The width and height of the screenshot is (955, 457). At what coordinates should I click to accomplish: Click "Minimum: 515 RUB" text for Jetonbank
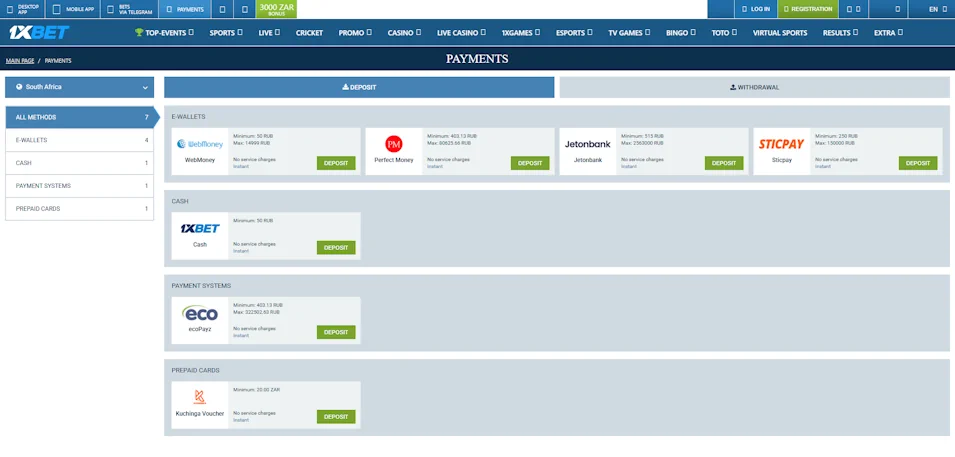pyautogui.click(x=643, y=136)
